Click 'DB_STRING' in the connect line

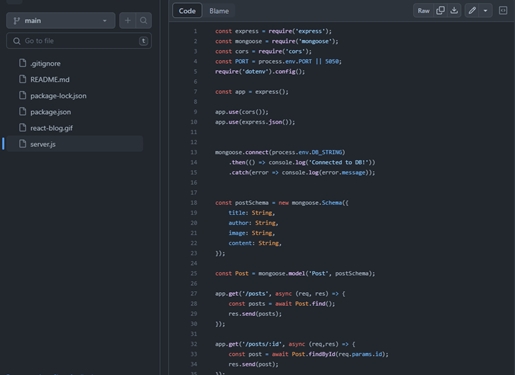click(x=327, y=152)
